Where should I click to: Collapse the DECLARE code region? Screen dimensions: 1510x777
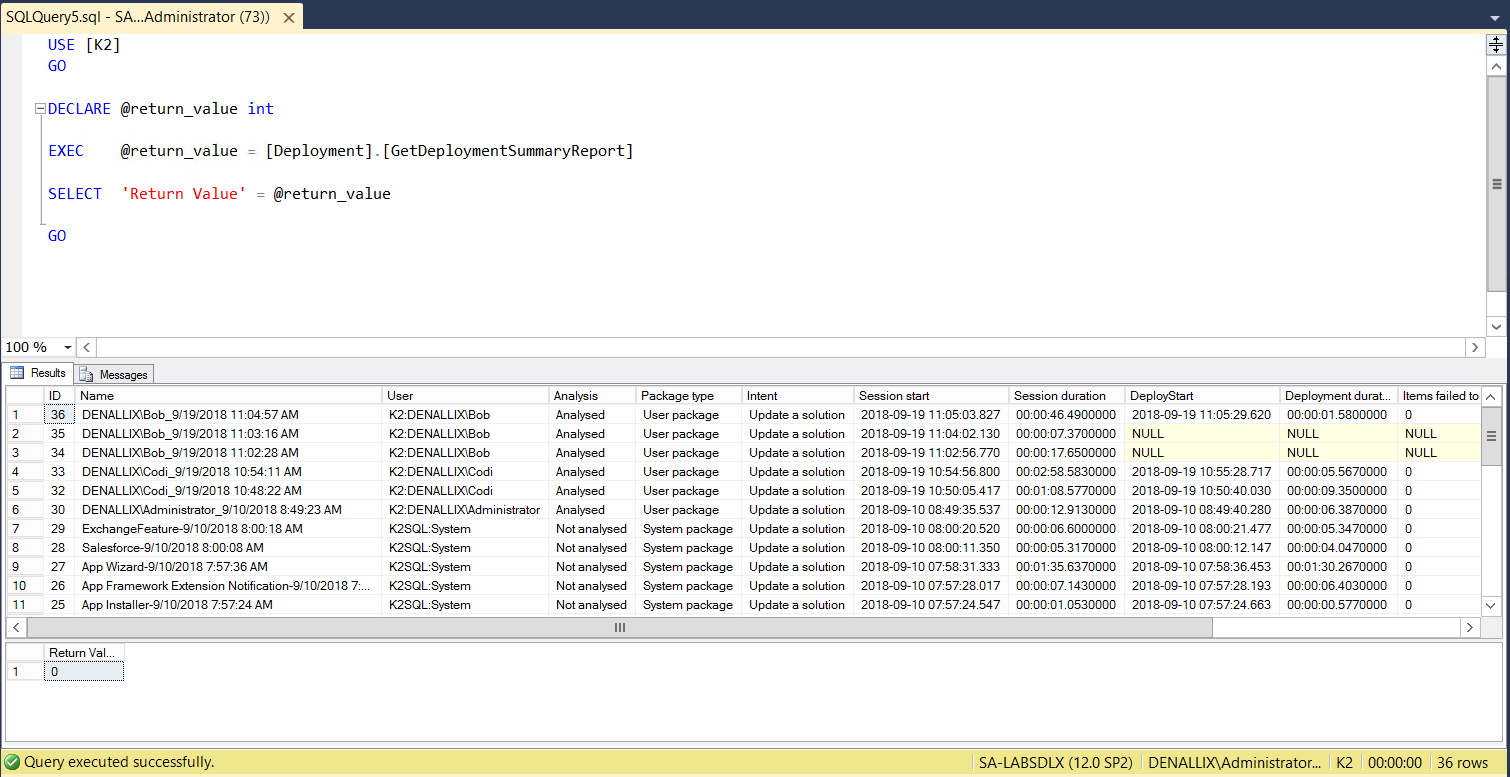[40, 109]
